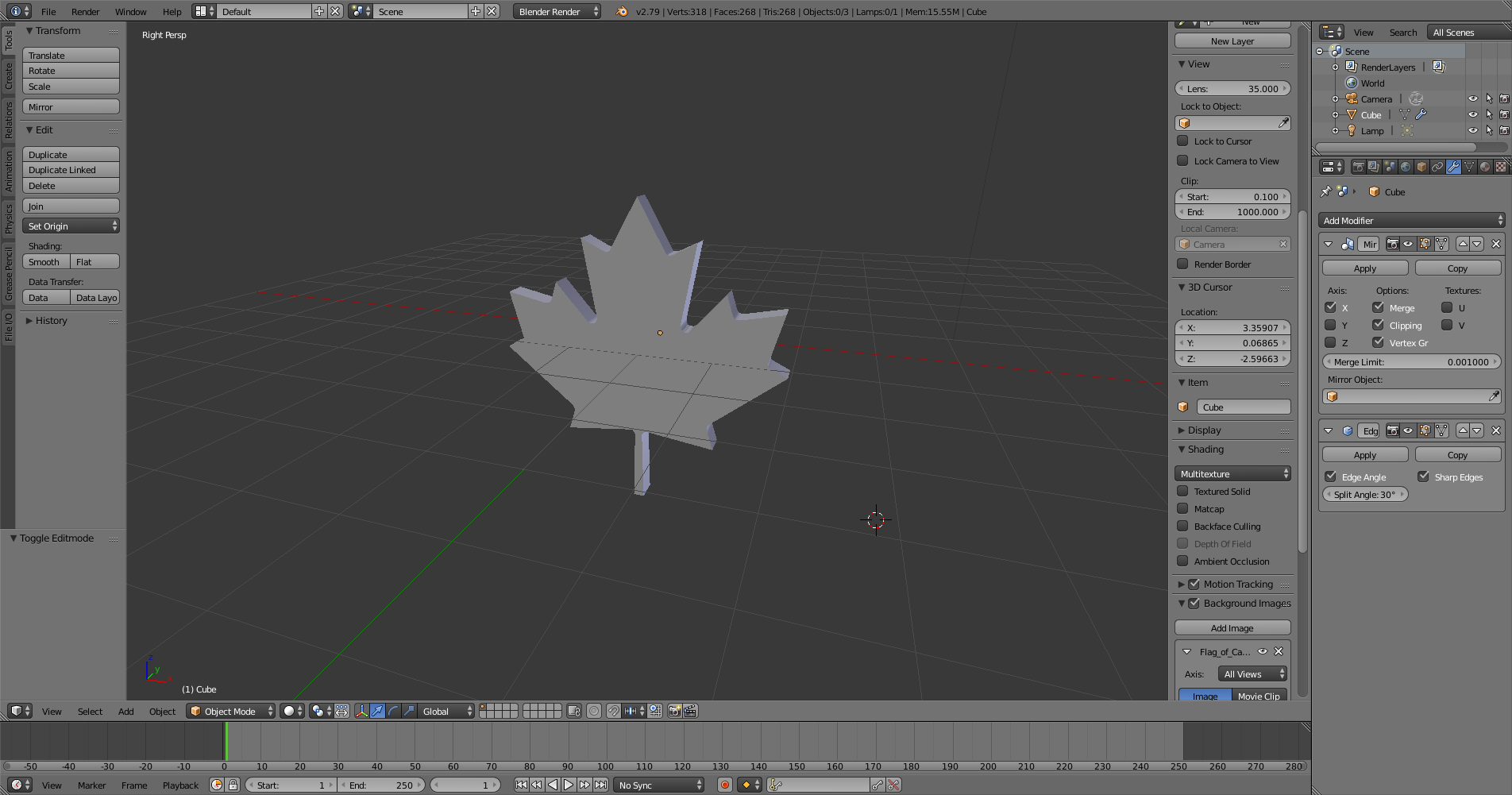Open the Set Origin dropdown

[71, 226]
